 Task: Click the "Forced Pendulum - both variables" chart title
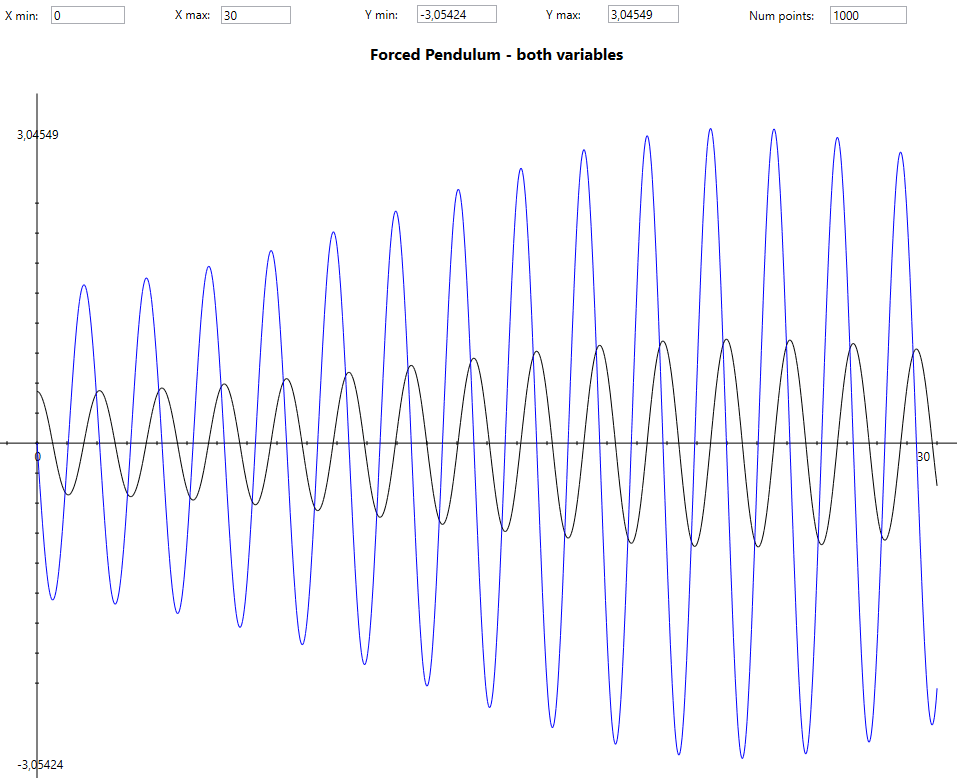(496, 55)
